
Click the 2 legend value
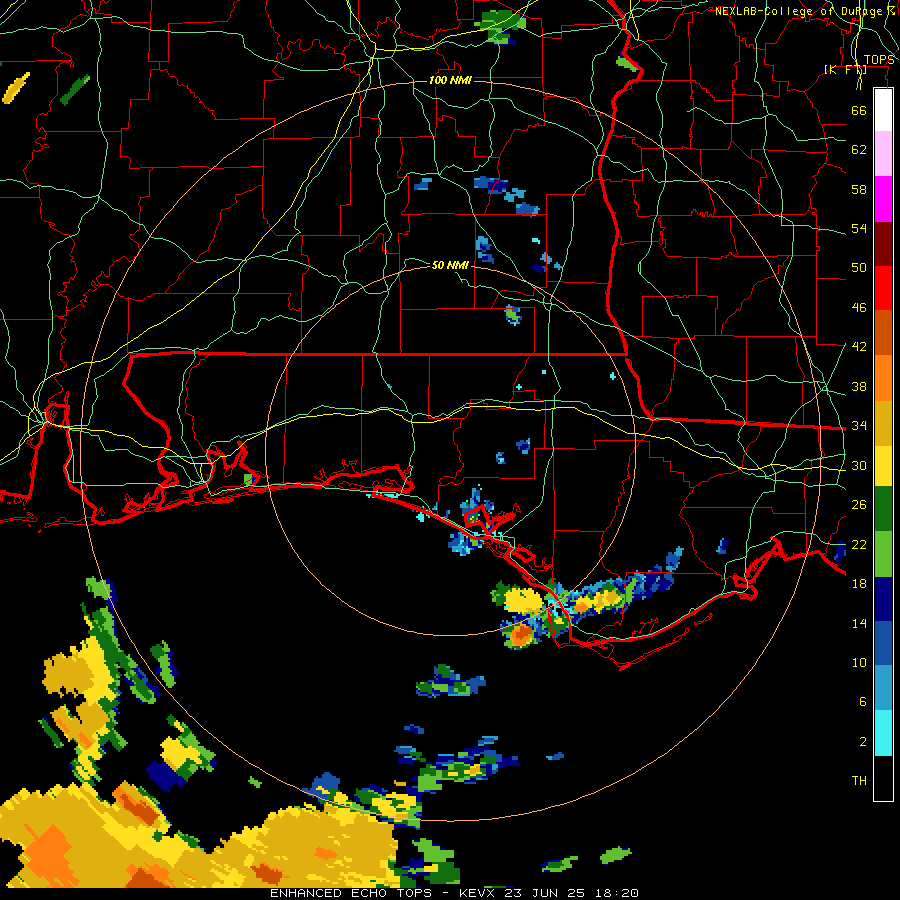(862, 742)
